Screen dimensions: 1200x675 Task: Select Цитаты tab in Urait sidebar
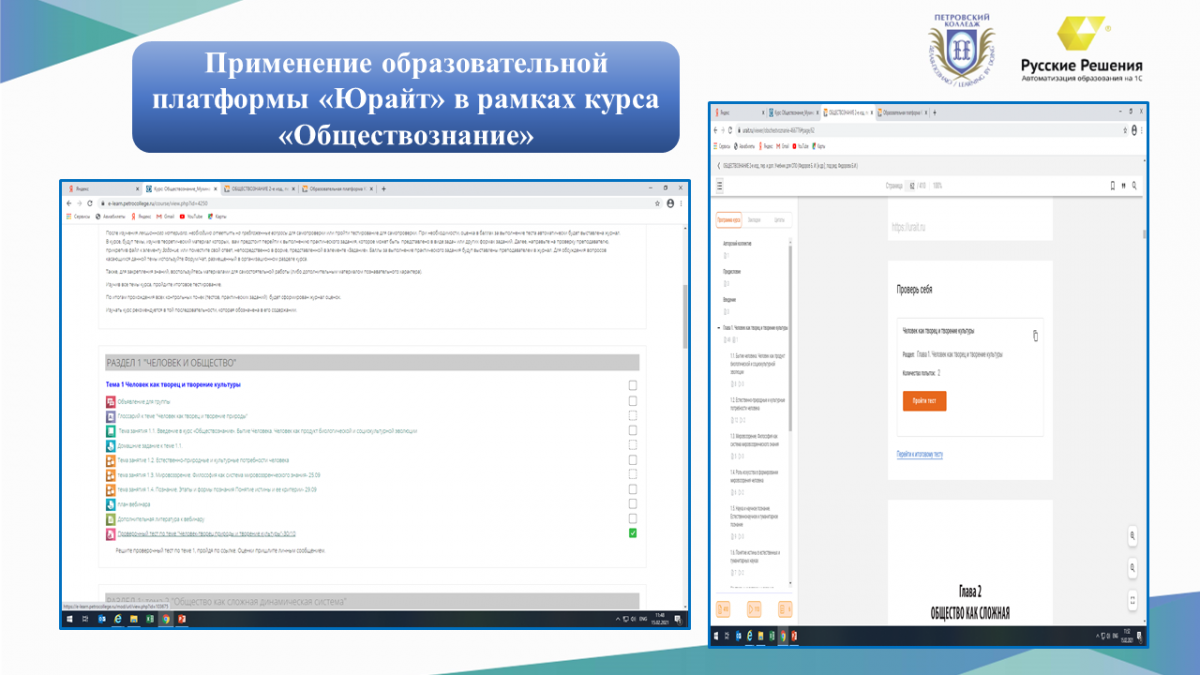[778, 218]
